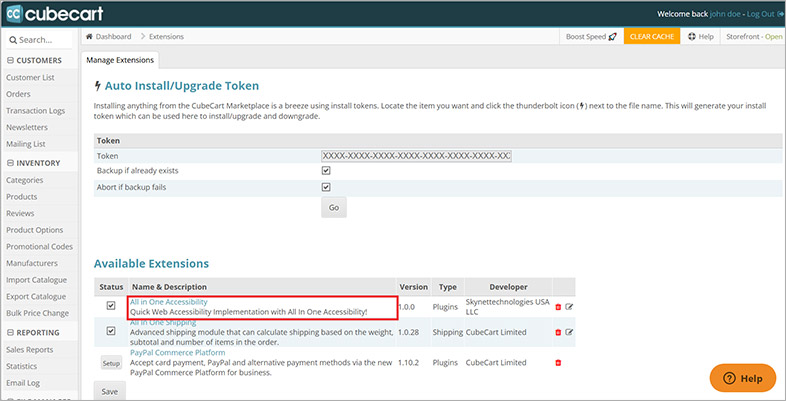Click the Boost Speed rocket icon
Image resolution: width=786 pixels, height=401 pixels.
[612, 36]
